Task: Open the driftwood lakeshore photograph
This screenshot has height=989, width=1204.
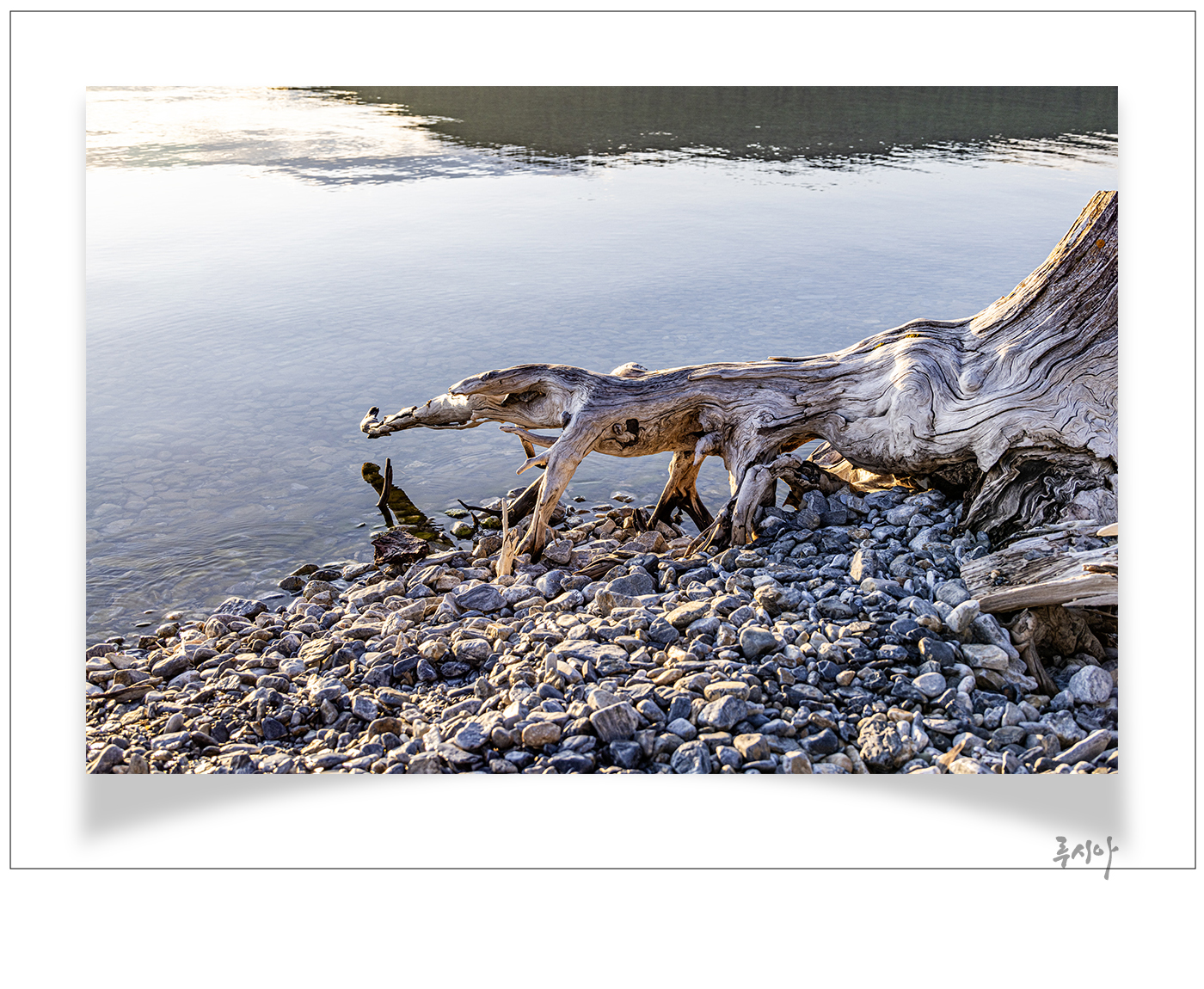Action: tap(602, 430)
